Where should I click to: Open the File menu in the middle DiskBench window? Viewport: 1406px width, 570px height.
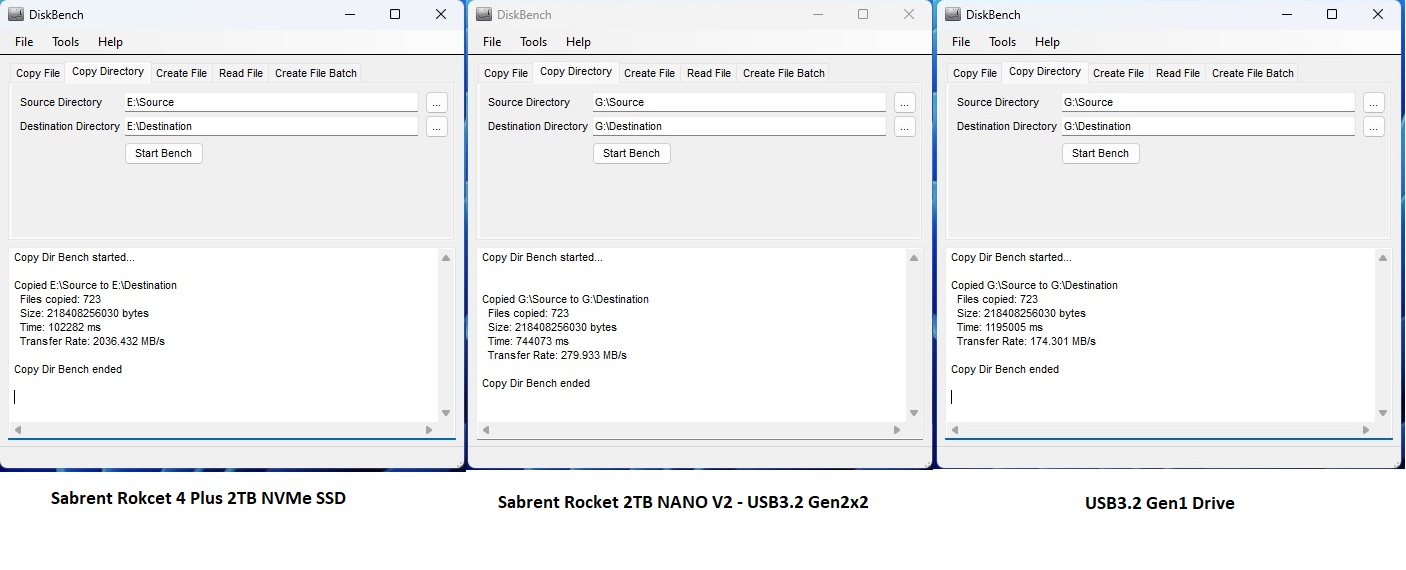tap(492, 42)
